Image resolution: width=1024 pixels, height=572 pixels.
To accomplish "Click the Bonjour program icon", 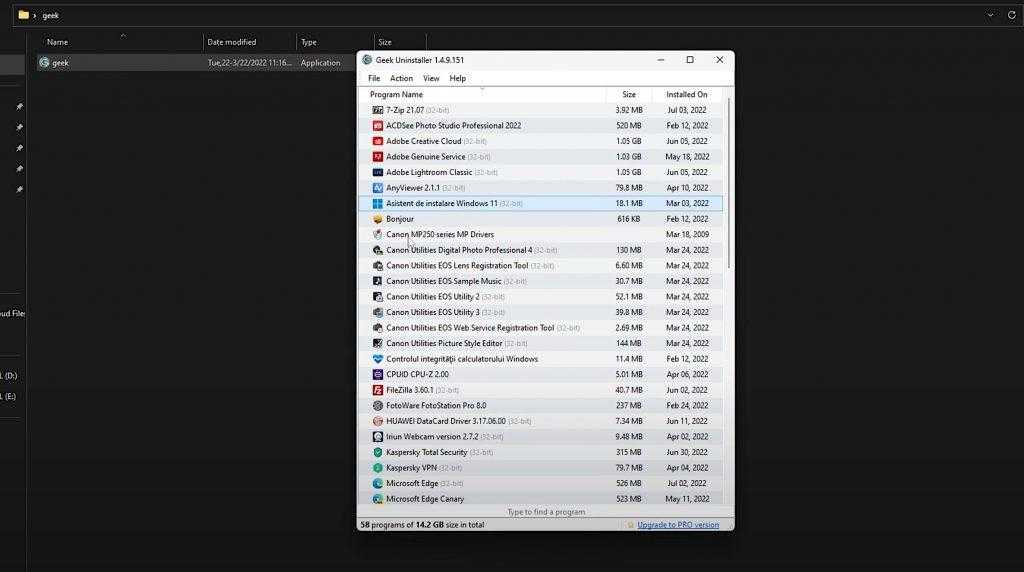I will pyautogui.click(x=377, y=219).
